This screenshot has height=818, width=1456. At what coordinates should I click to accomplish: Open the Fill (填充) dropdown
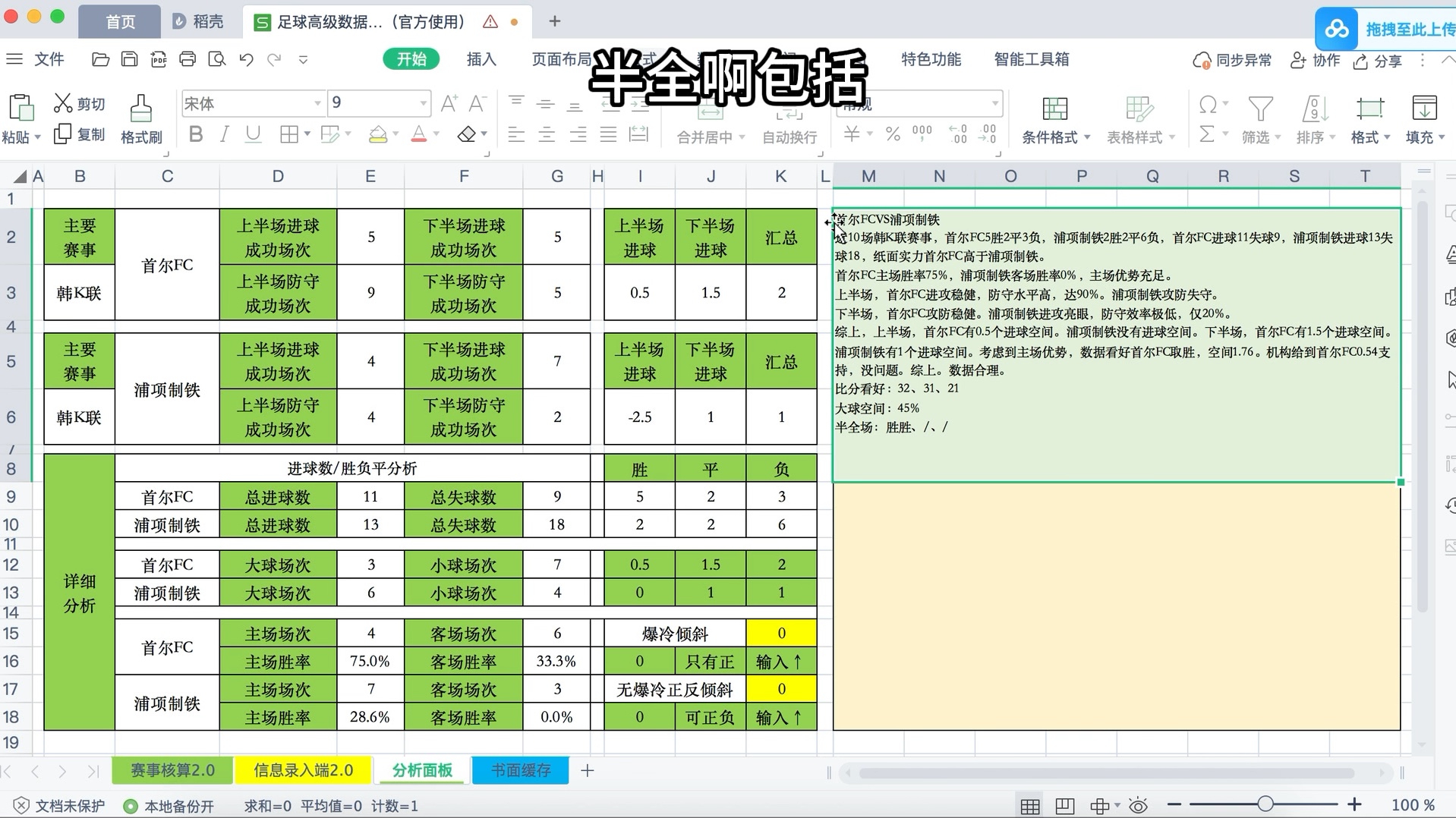(1424, 121)
